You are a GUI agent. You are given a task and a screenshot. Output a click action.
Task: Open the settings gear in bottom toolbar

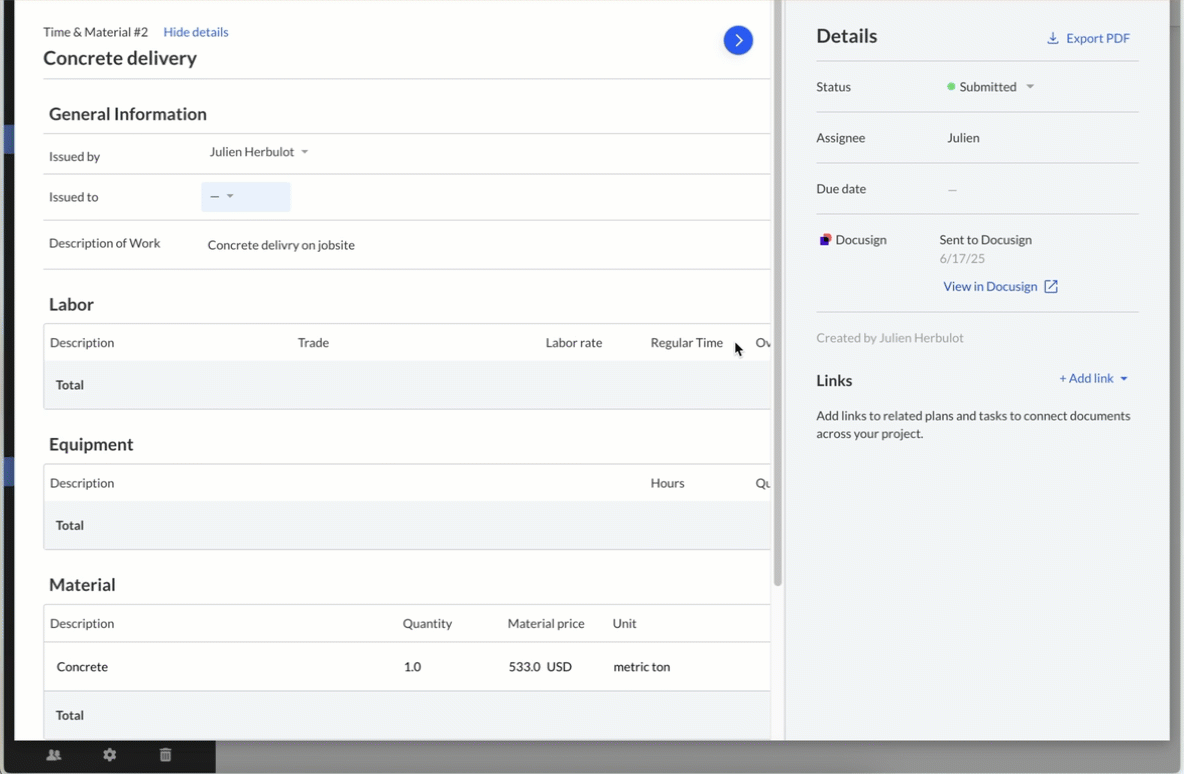[x=110, y=755]
